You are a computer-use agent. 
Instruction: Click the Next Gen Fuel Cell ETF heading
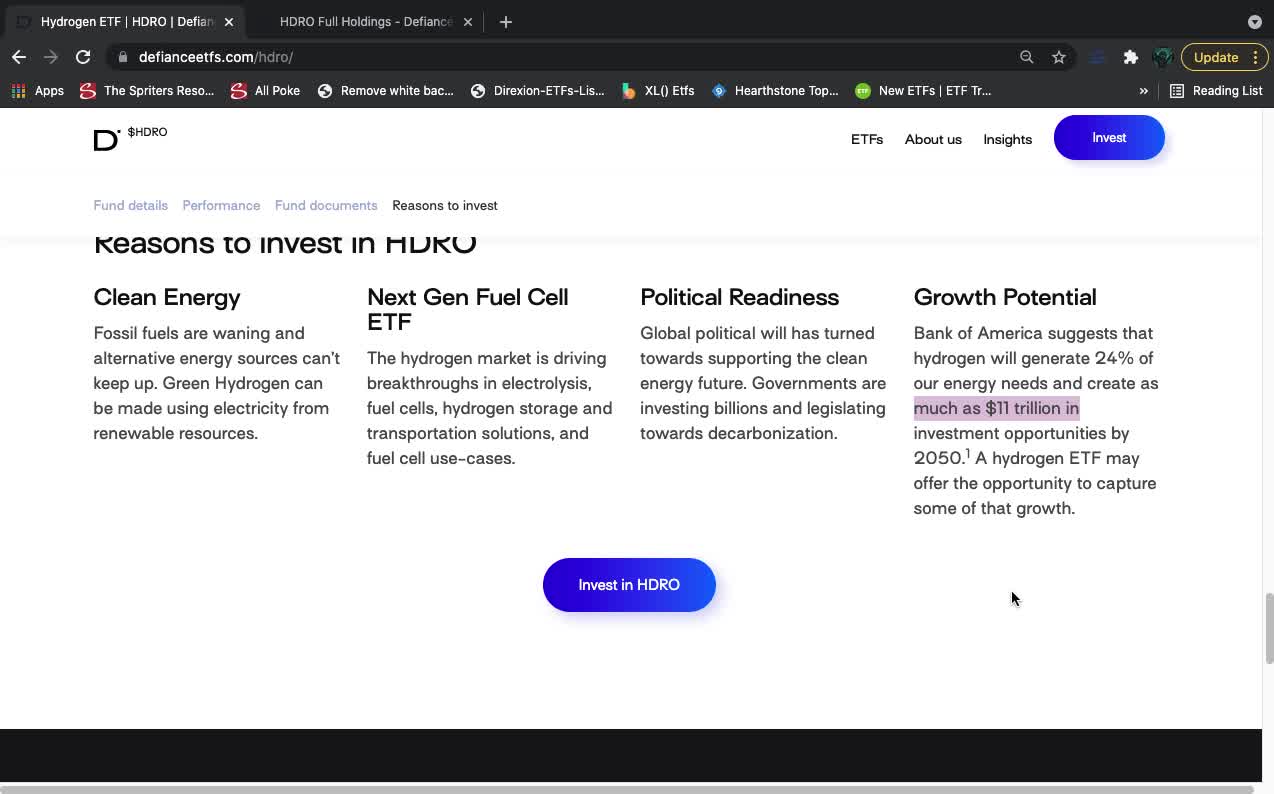(x=468, y=309)
